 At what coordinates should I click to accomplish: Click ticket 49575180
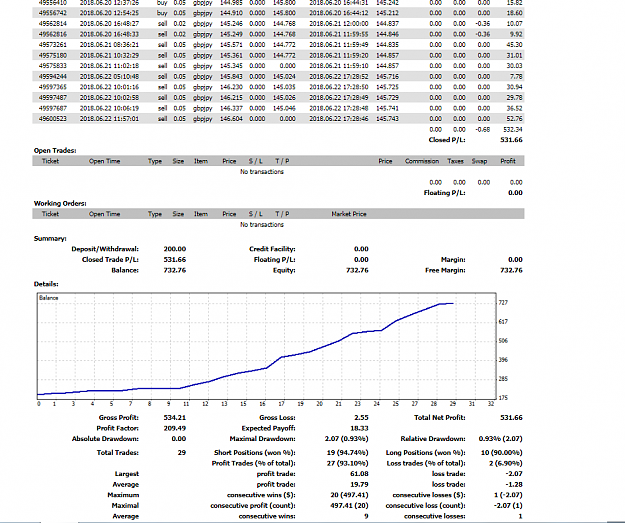click(x=53, y=55)
